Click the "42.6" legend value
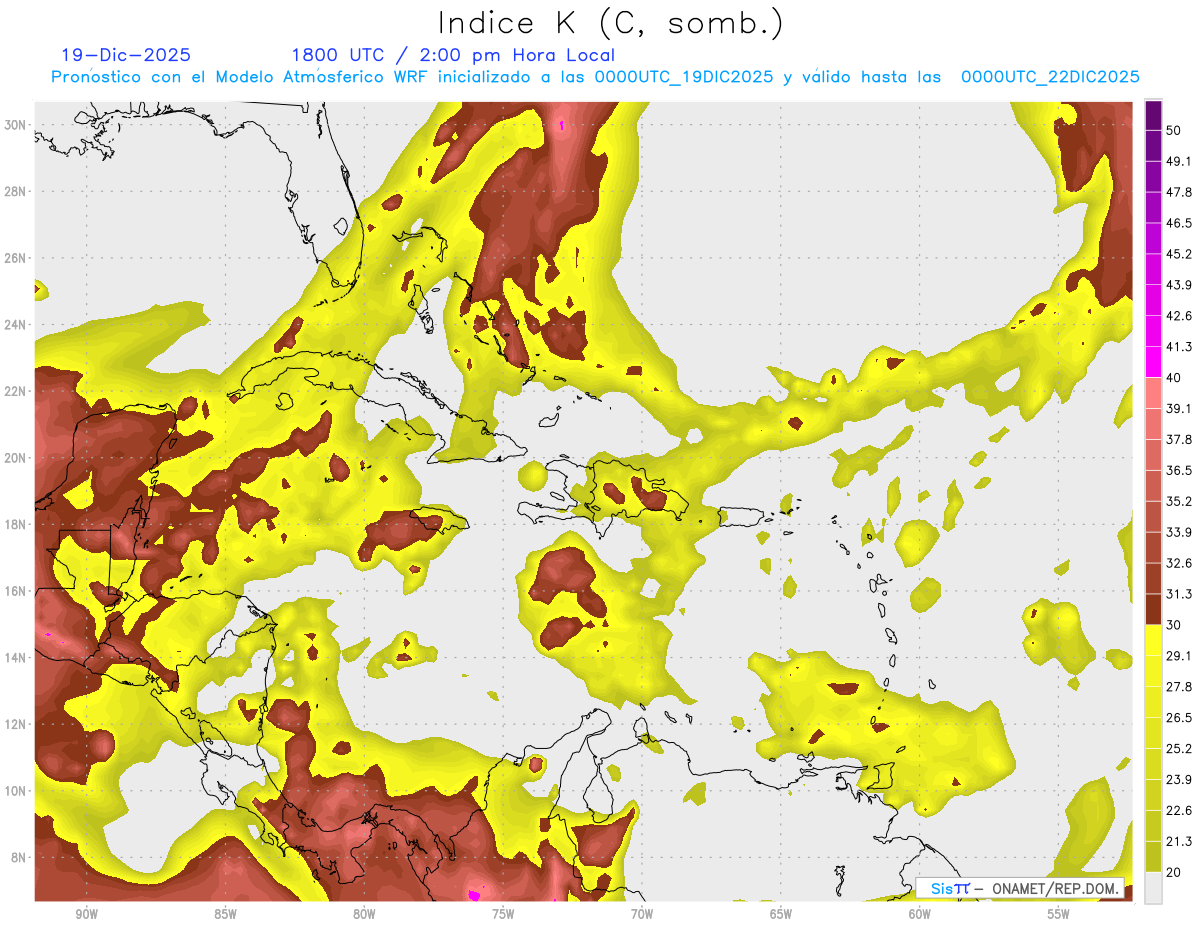The image size is (1200, 927). (1178, 316)
